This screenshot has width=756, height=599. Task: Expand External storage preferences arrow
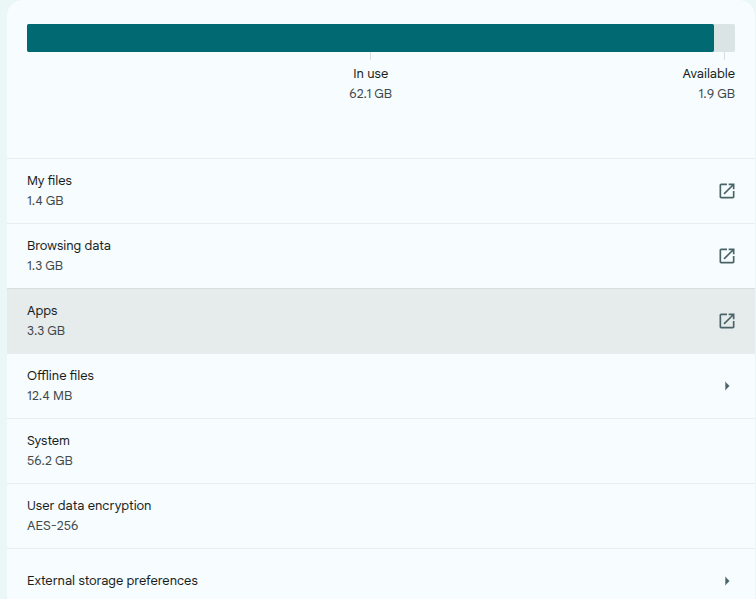click(x=727, y=581)
